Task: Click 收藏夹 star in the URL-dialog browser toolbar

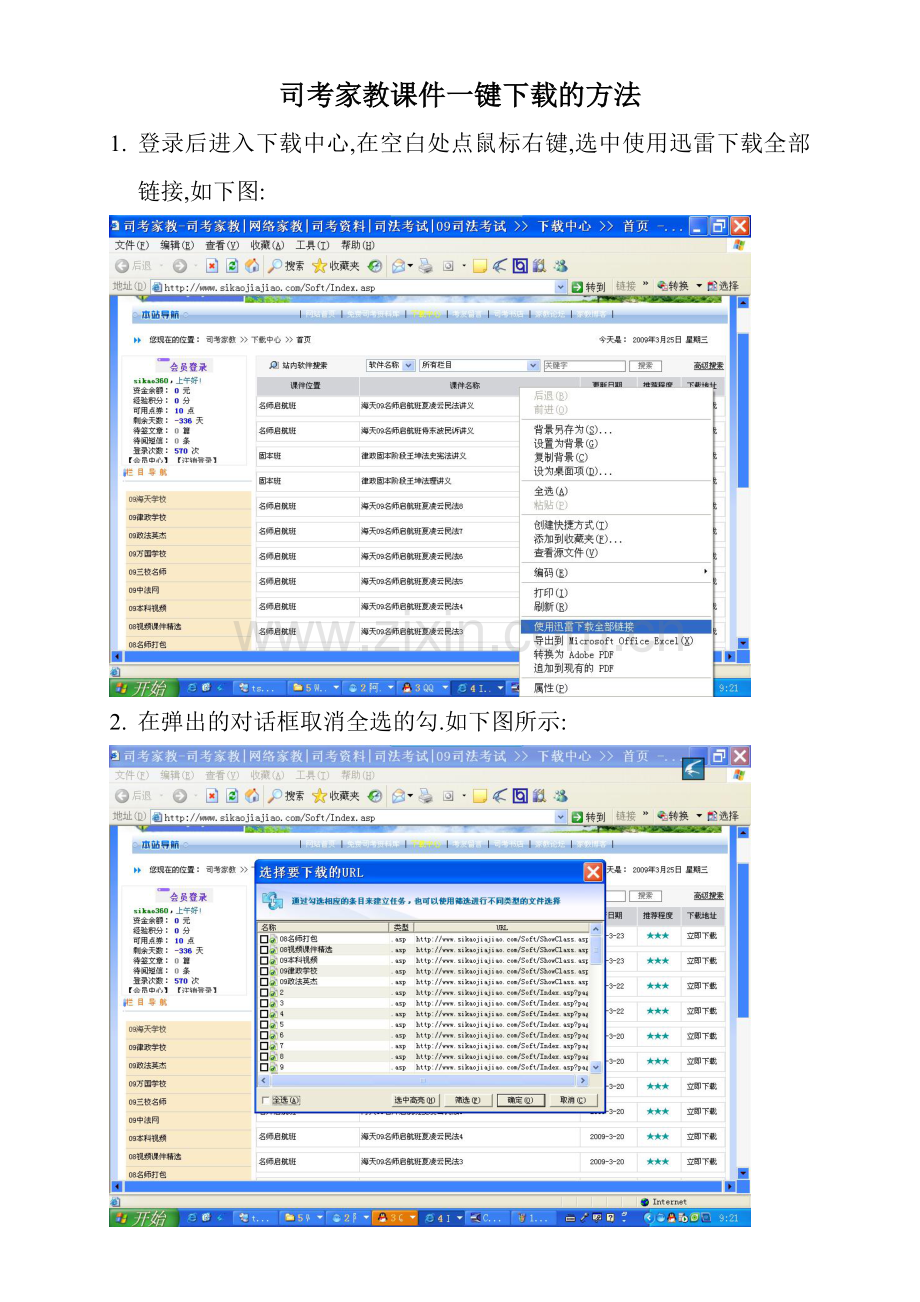Action: 319,796
